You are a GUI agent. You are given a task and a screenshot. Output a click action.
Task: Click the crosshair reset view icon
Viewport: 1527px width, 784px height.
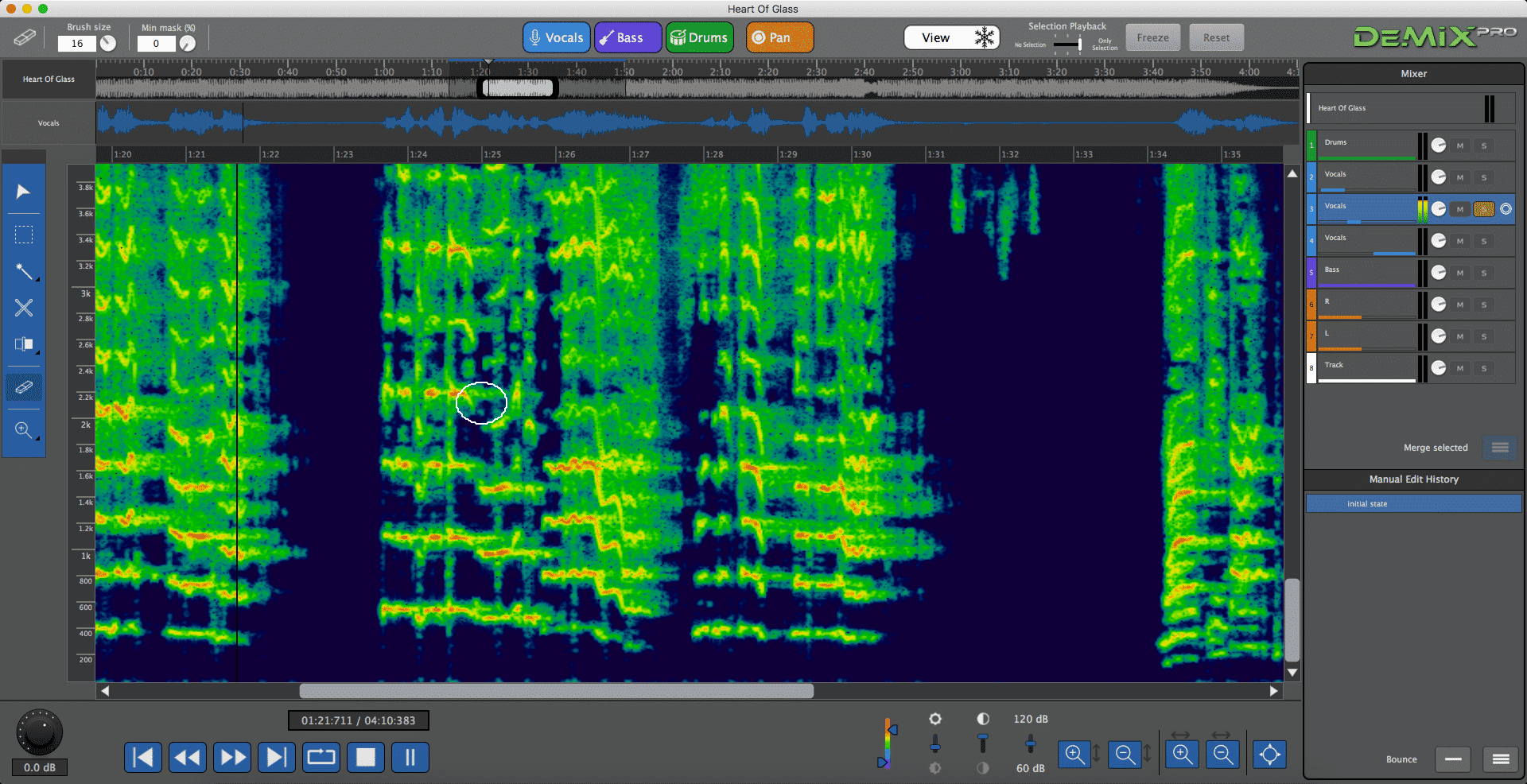click(x=1269, y=754)
